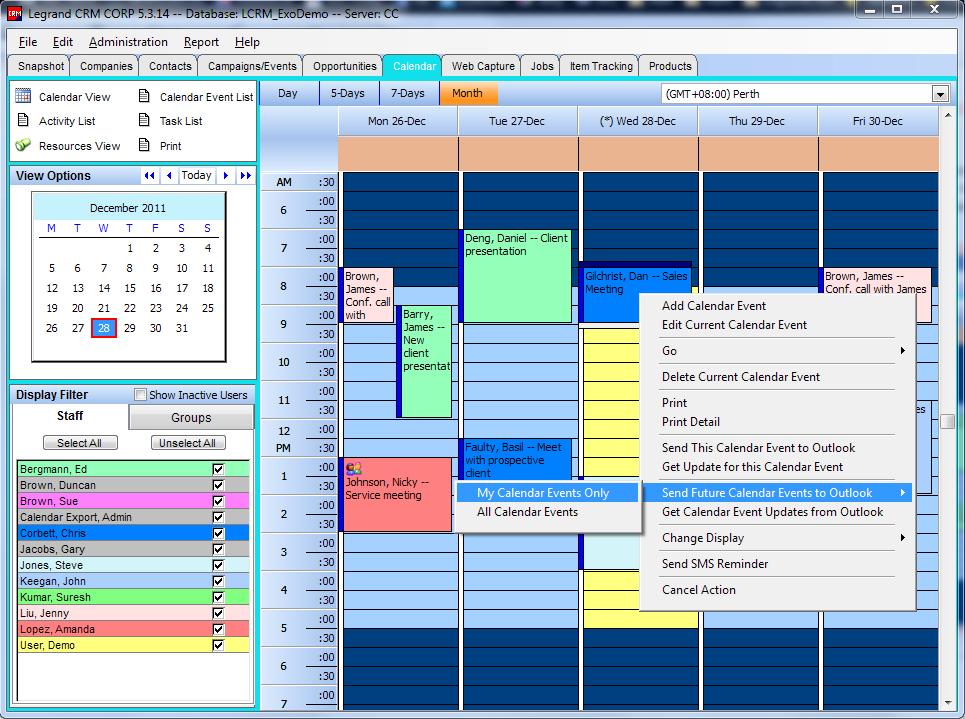Choose Send SMS Reminder
Image resolution: width=965 pixels, height=719 pixels.
click(777, 564)
